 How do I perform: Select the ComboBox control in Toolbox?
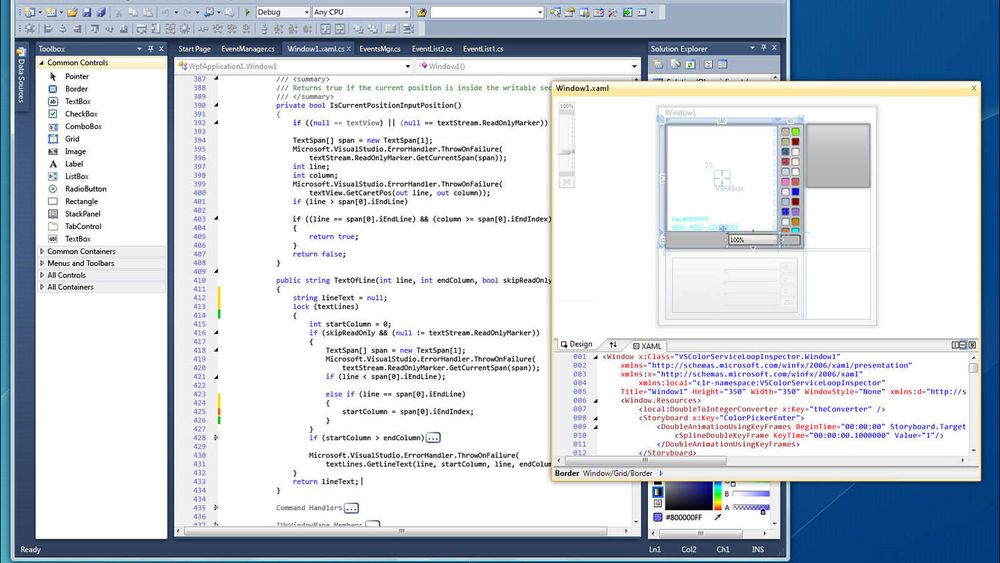pos(83,126)
